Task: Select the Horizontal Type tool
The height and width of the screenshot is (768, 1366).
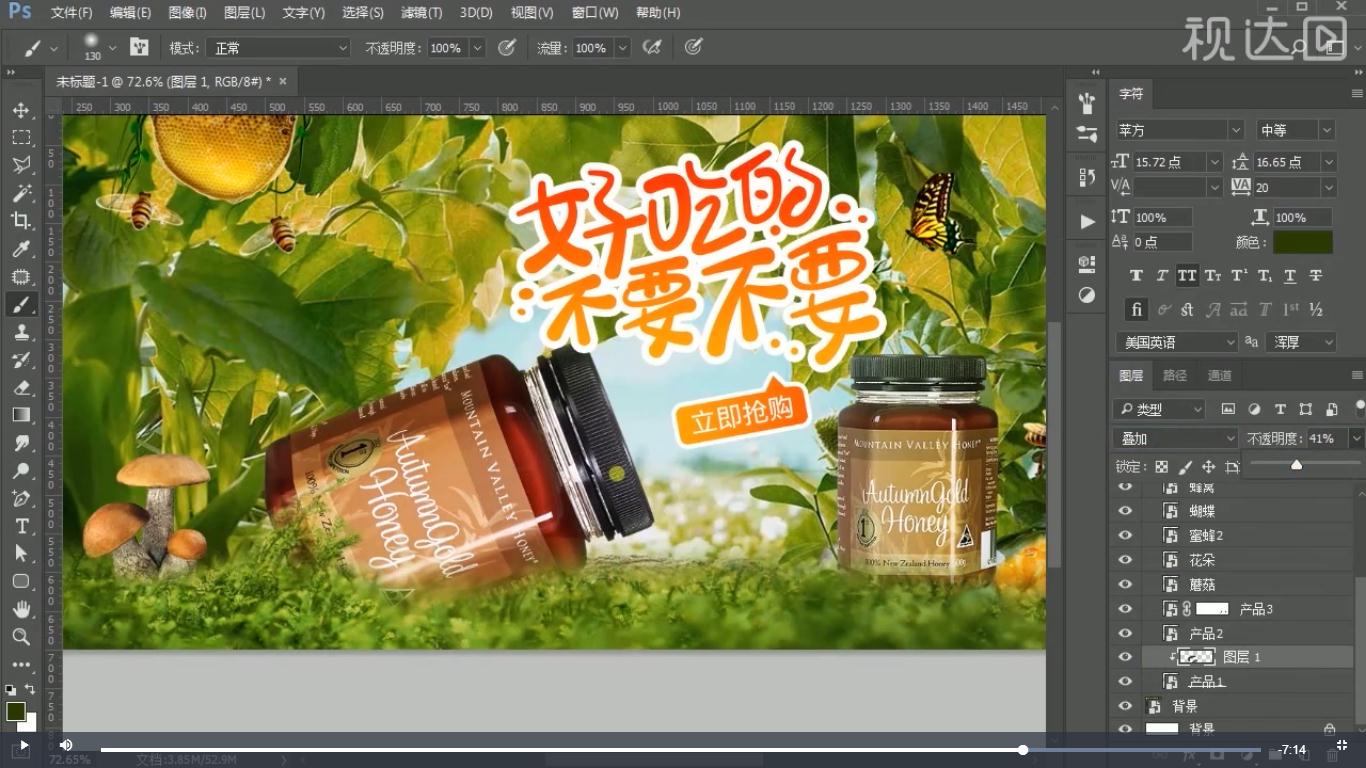Action: [x=22, y=525]
